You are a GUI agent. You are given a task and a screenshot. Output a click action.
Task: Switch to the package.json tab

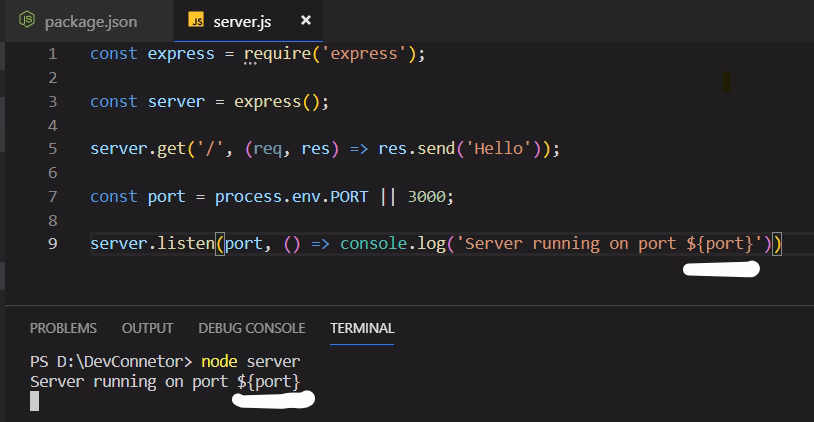click(x=89, y=21)
